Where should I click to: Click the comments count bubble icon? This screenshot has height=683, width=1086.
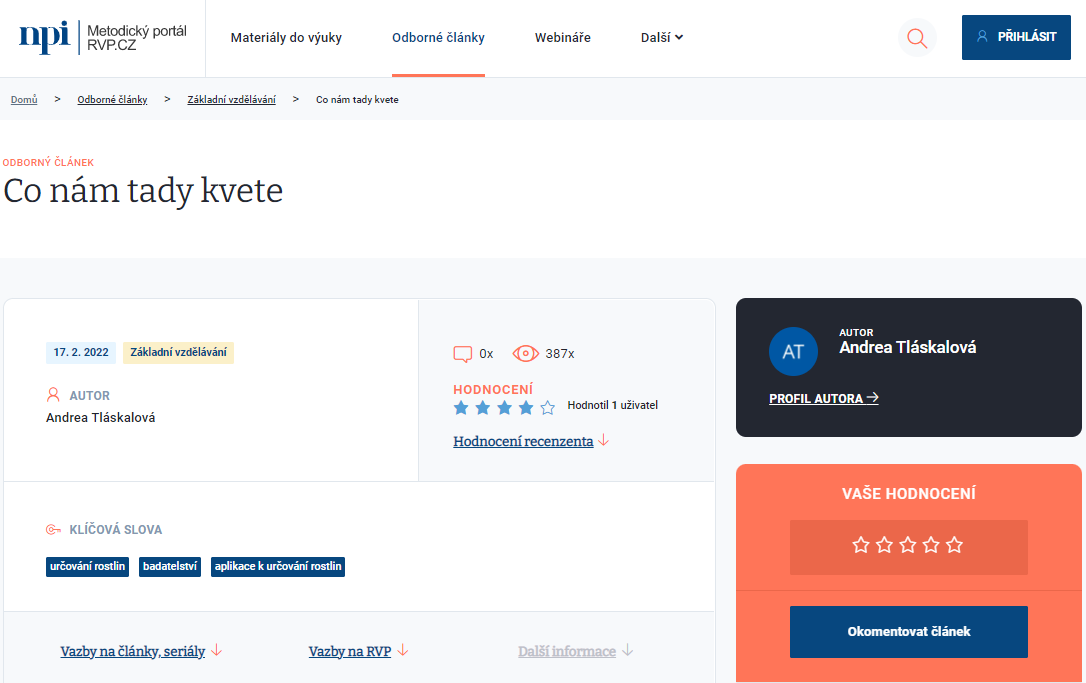[462, 354]
